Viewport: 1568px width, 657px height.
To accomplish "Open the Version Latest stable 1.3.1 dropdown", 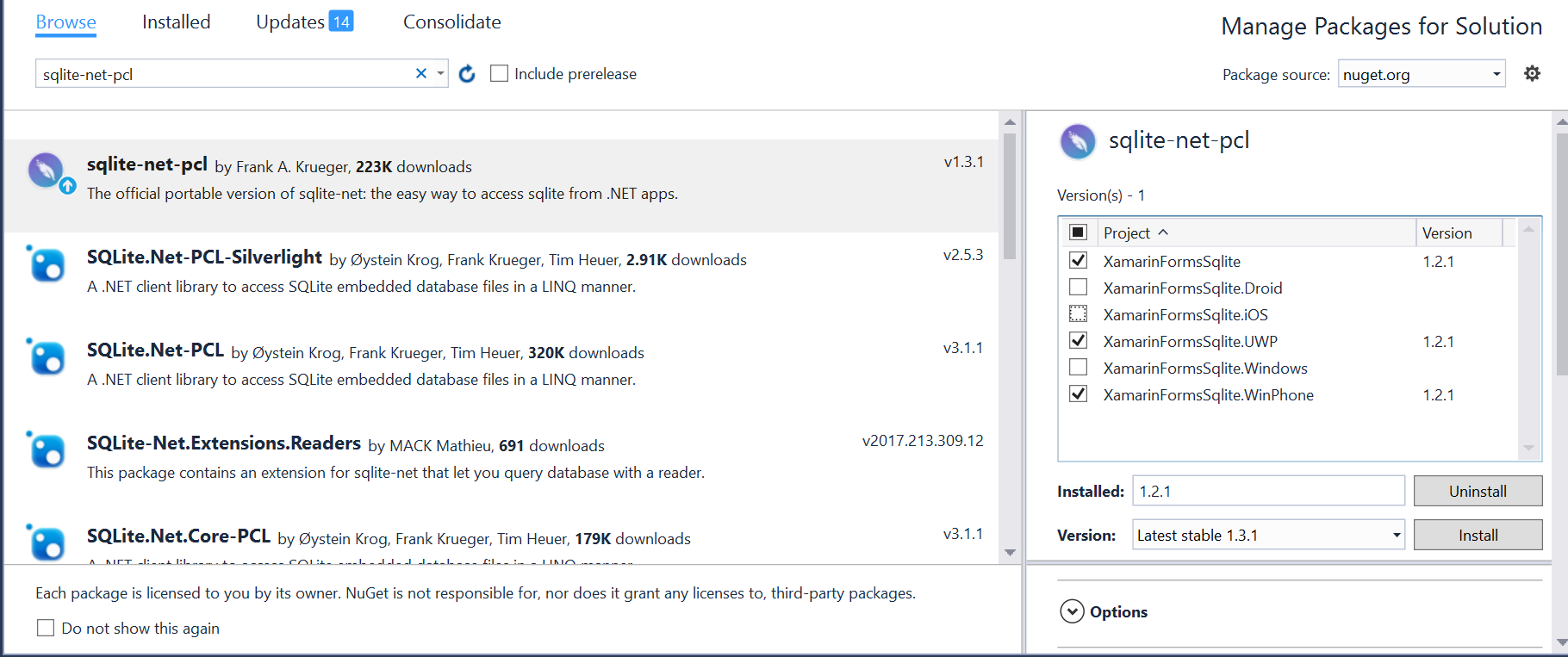I will coord(1268,535).
